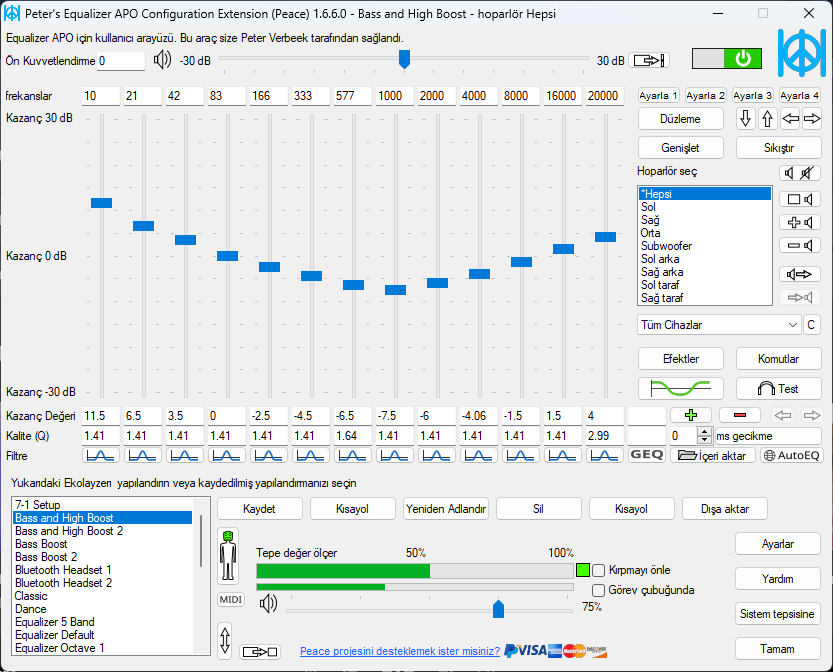Click the filter icon under 10 Hz

[x=101, y=455]
